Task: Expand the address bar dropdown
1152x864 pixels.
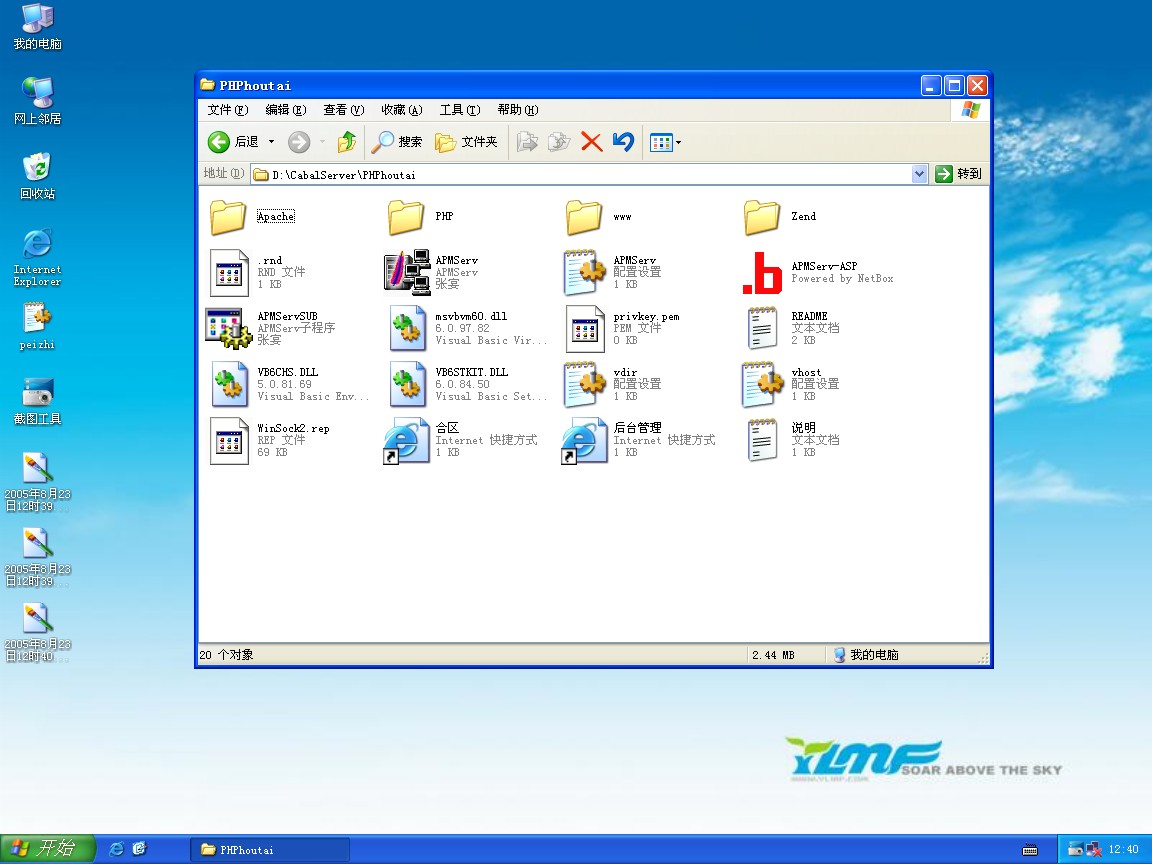Action: [x=920, y=174]
